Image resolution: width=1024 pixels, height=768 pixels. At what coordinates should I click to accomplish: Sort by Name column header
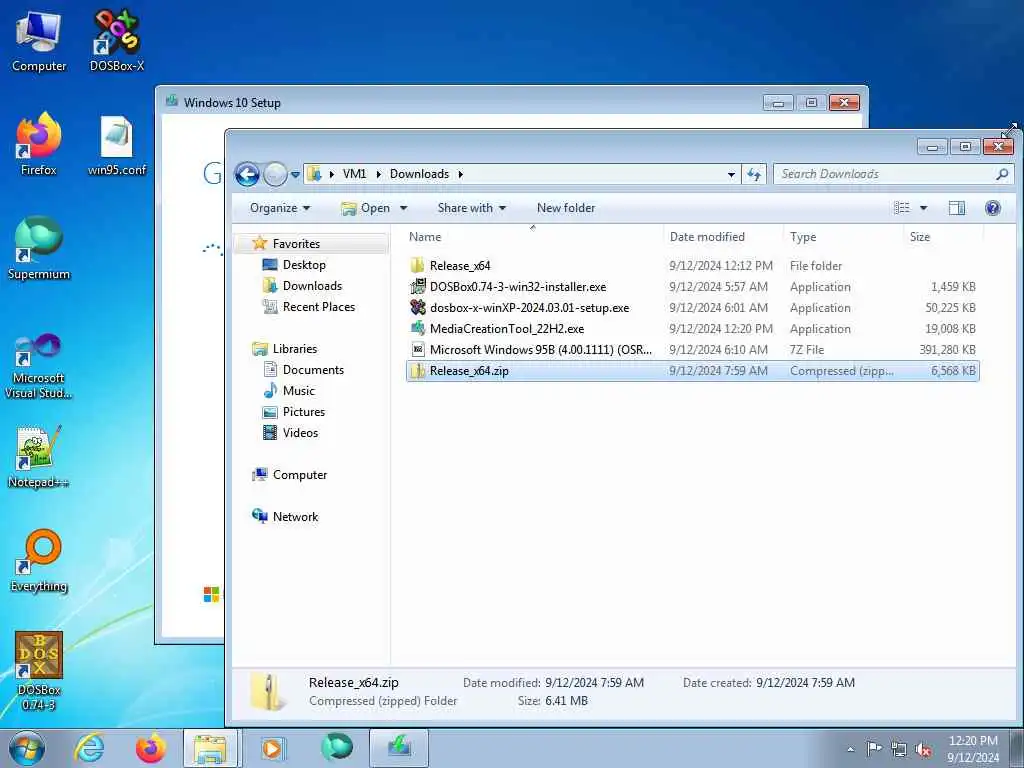[x=533, y=236]
